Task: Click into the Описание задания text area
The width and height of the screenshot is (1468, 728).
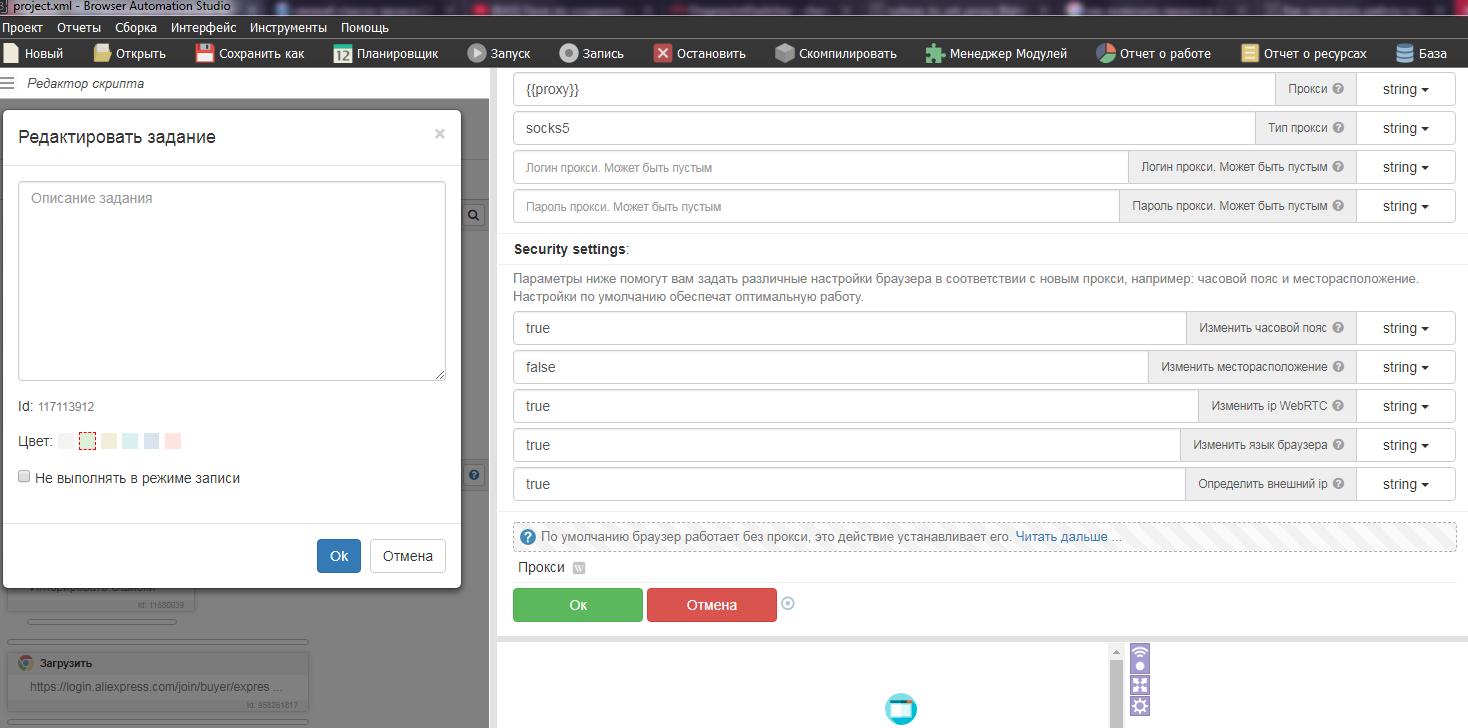Action: [x=232, y=281]
